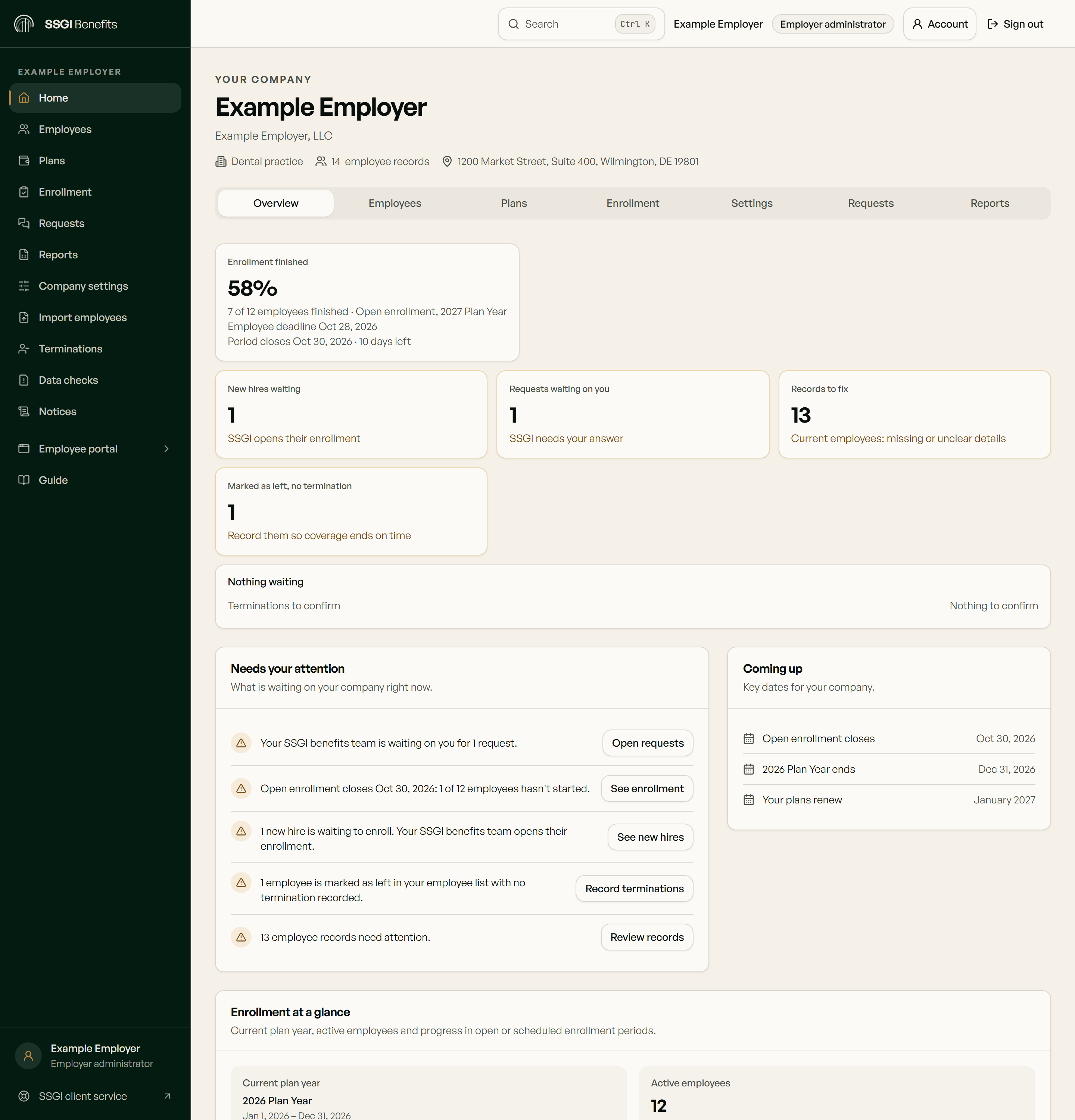Image resolution: width=1075 pixels, height=1120 pixels.
Task: Click the Import employees file icon
Action: [x=24, y=318]
